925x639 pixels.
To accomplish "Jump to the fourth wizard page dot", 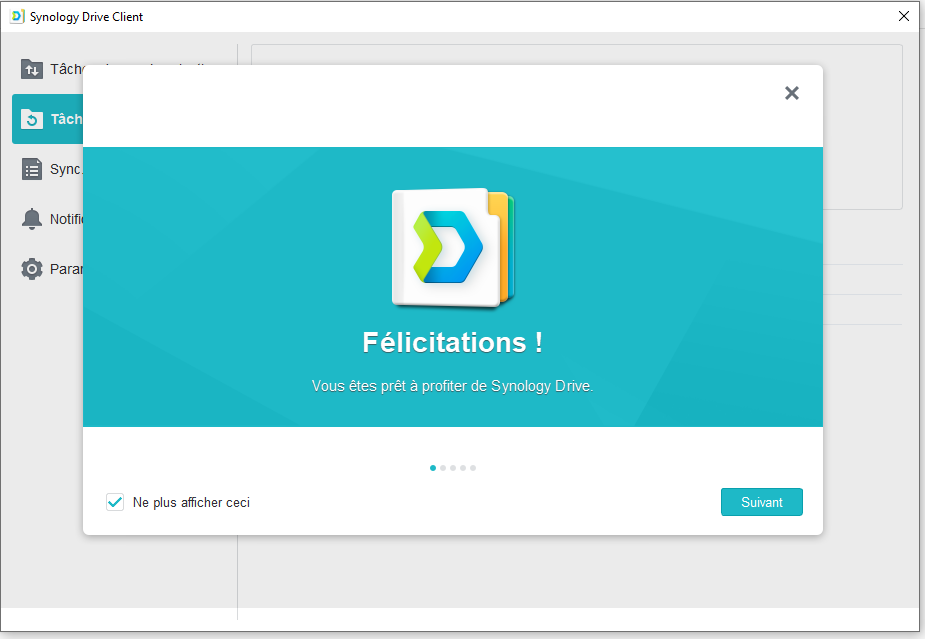I will point(463,468).
